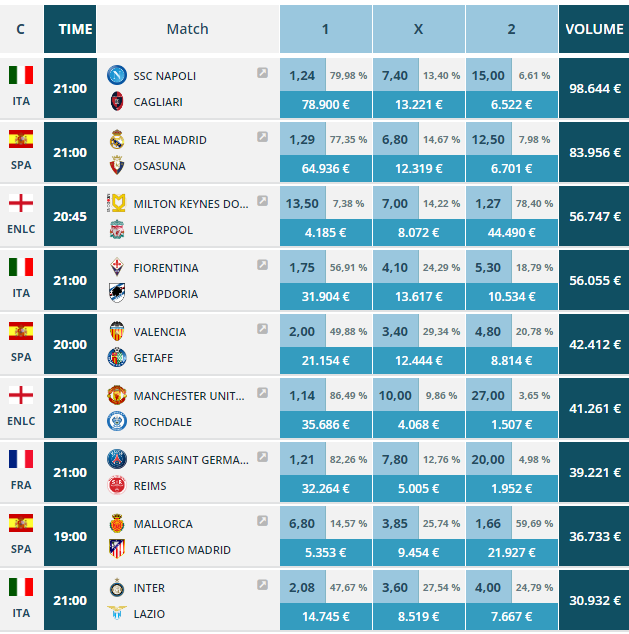Click the Real Madrid club crest
The image size is (629, 634).
click(x=116, y=140)
